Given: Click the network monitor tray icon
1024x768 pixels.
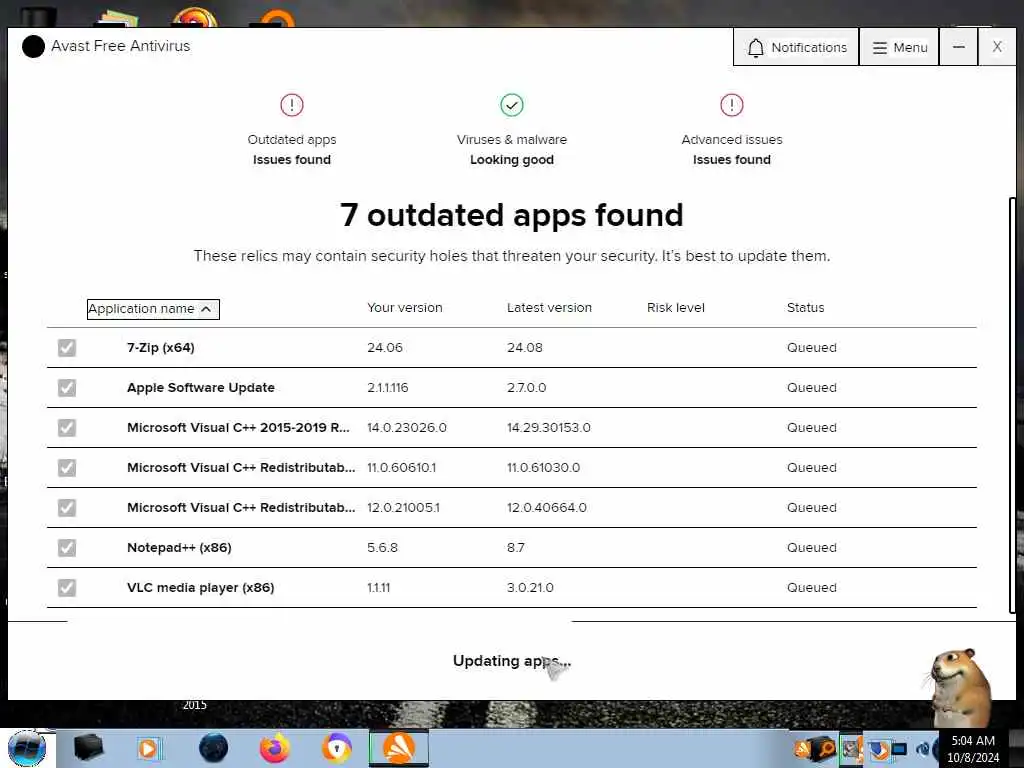Looking at the screenshot, I should tap(899, 749).
